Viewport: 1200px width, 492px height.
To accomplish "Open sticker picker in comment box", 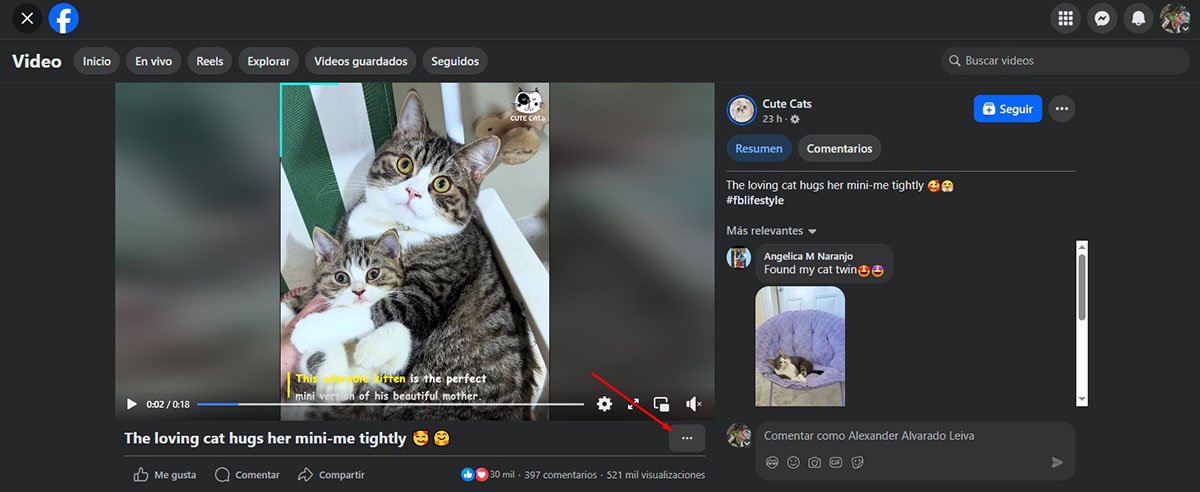I will [858, 463].
